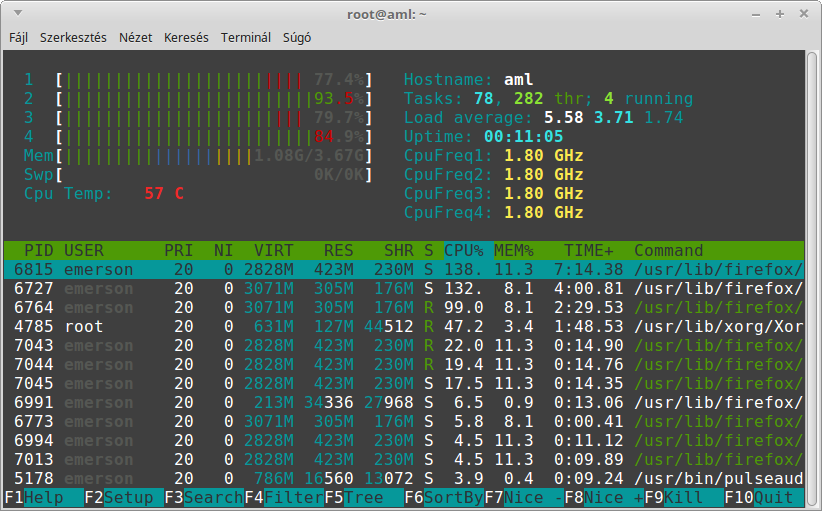Image resolution: width=822 pixels, height=511 pixels.
Task: Select process row with PID 6773
Action: [404, 421]
